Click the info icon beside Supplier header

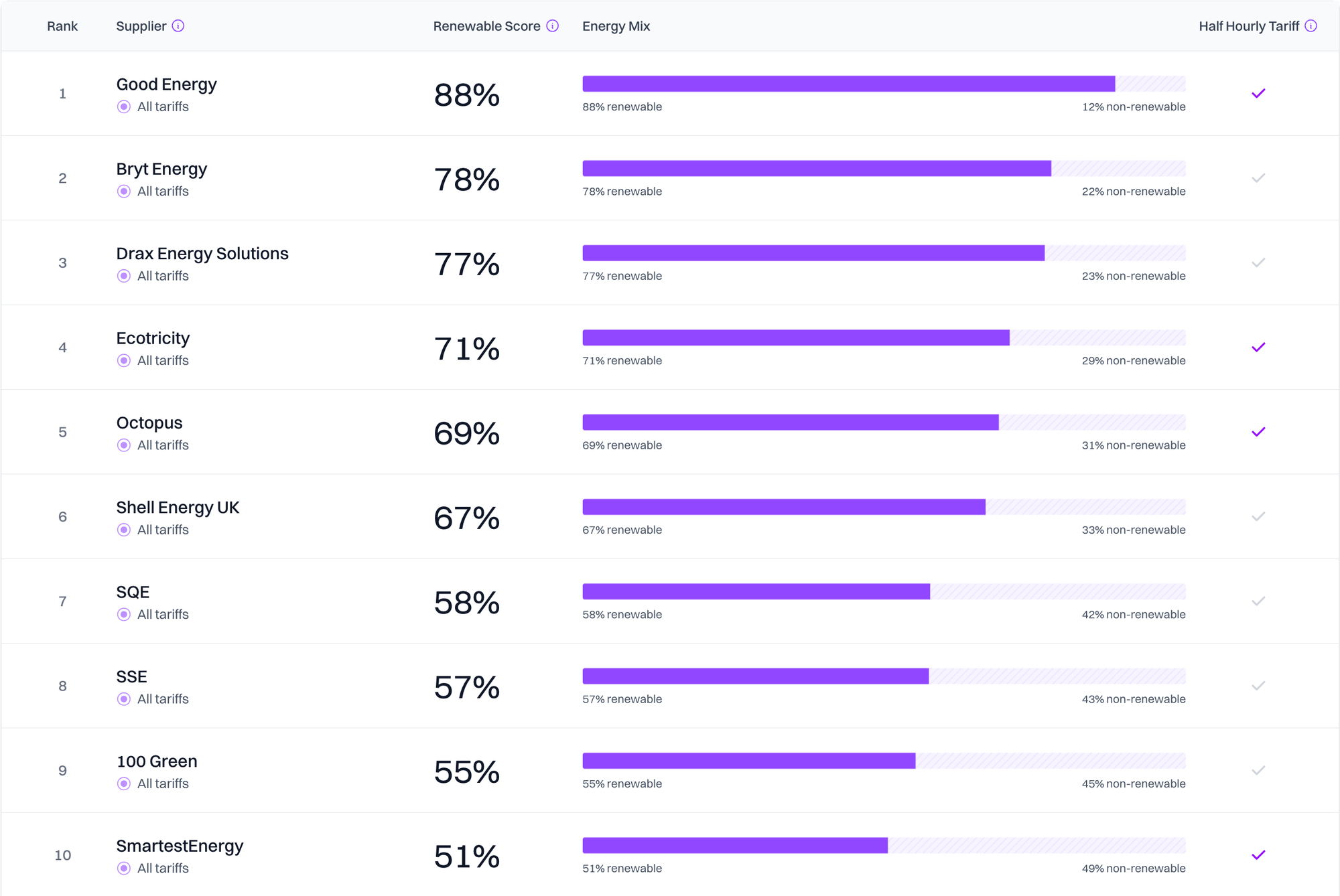coord(178,26)
